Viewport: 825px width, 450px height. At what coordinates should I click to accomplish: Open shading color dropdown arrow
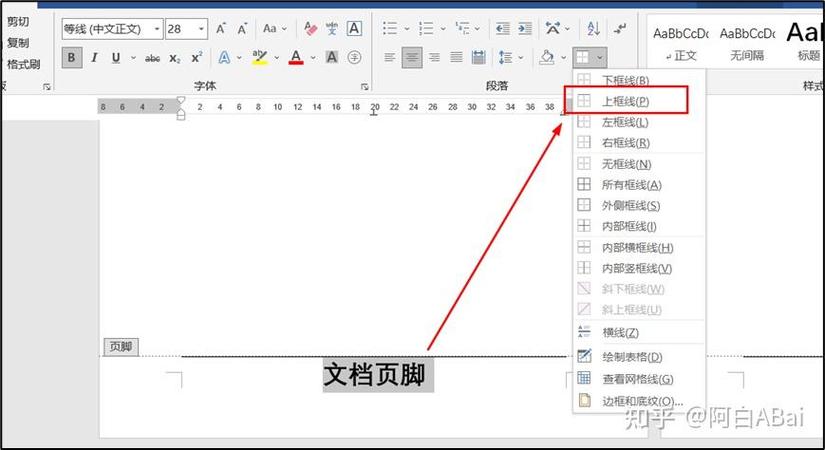pos(564,57)
